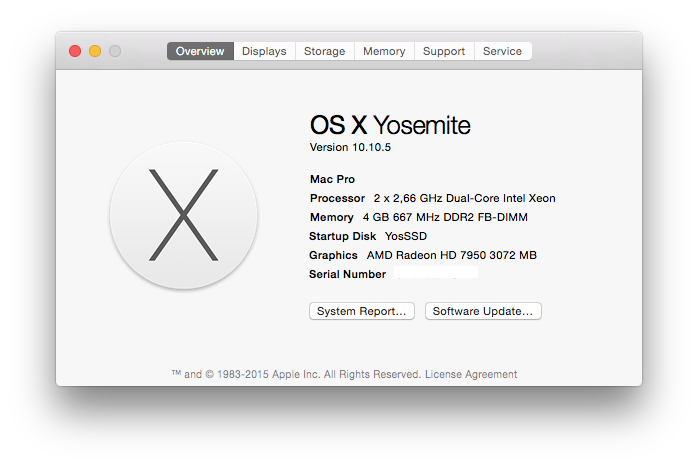The width and height of the screenshot is (698, 466).
Task: Select the Mac Pro model name
Action: [332, 179]
